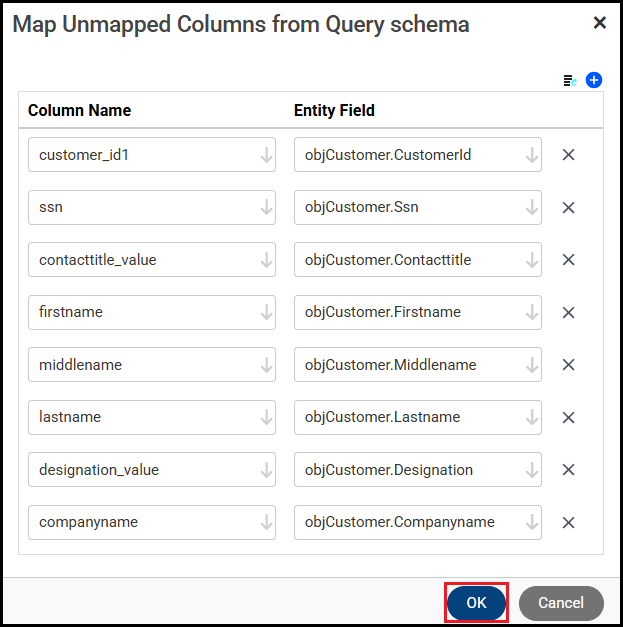
Task: Expand the objCustomer.Lastname entity field dropdown
Action: click(531, 418)
